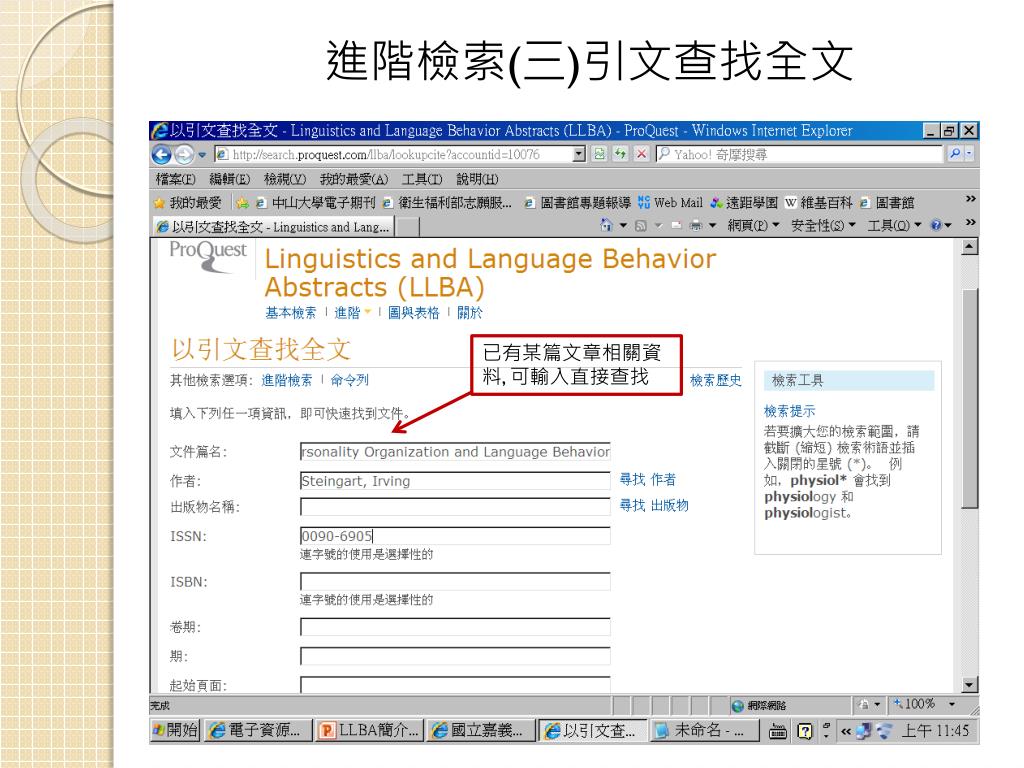Switch to LLBA簡介 PowerPoint taskbar item
1024x768 pixels.
[369, 730]
